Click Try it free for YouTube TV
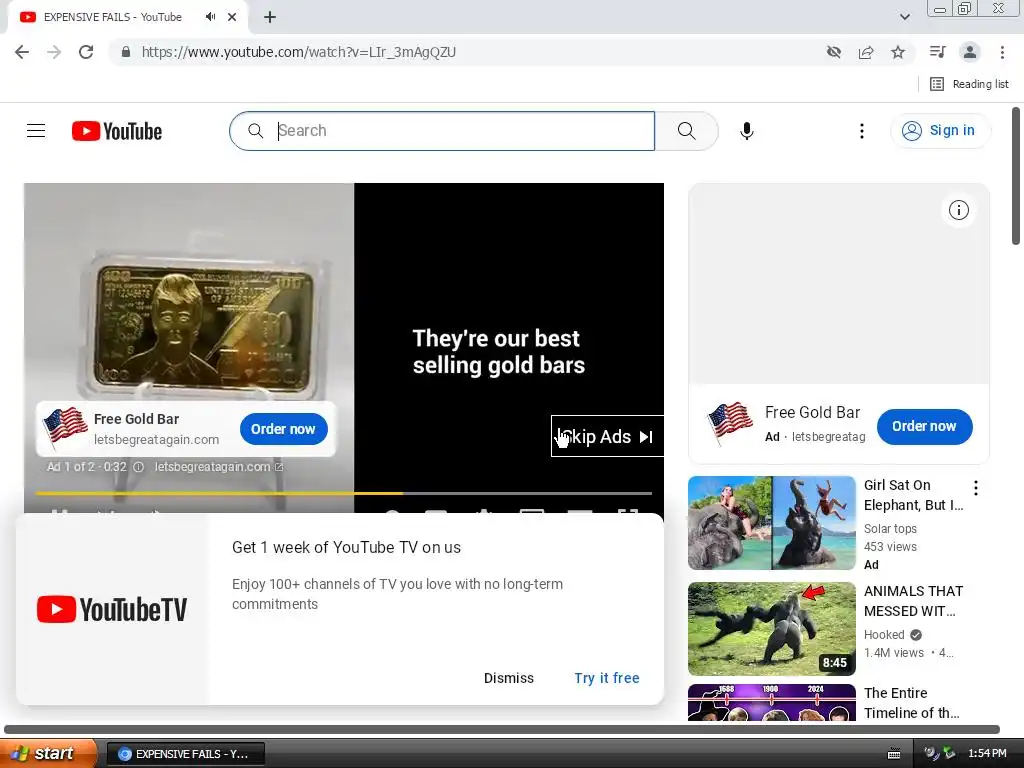The image size is (1024, 768). click(x=607, y=678)
